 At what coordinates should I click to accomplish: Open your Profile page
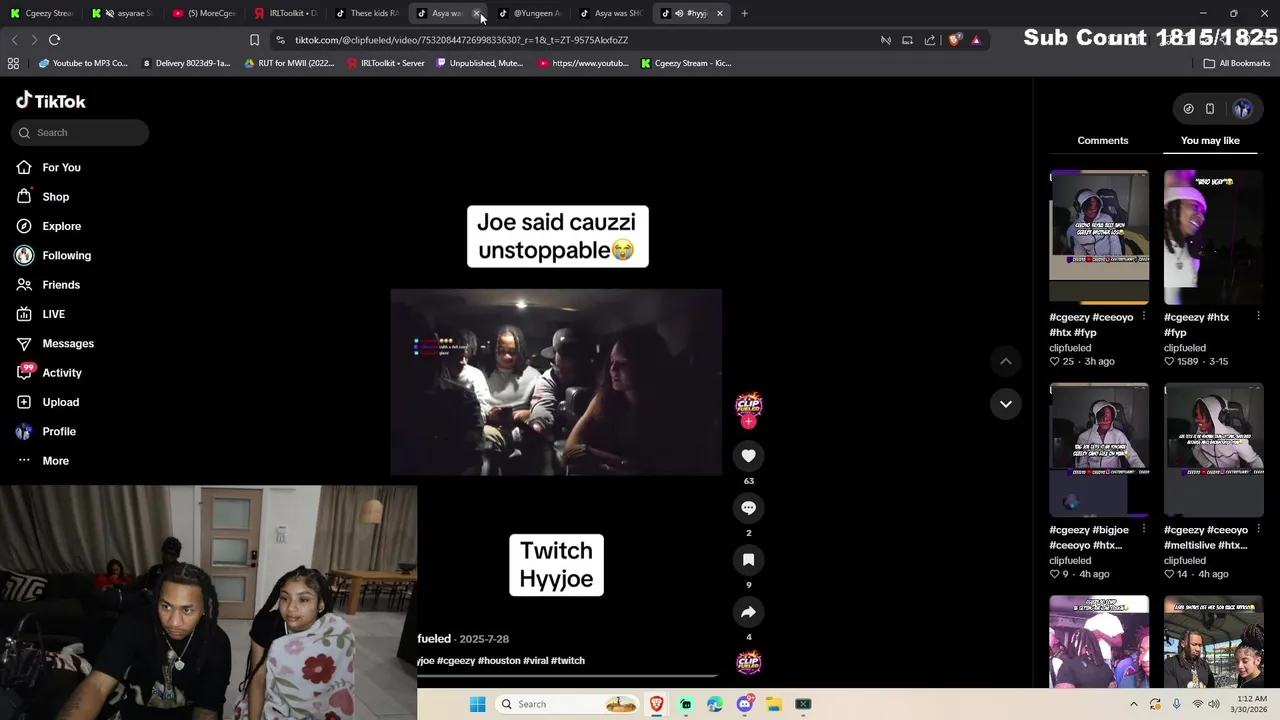(58, 431)
